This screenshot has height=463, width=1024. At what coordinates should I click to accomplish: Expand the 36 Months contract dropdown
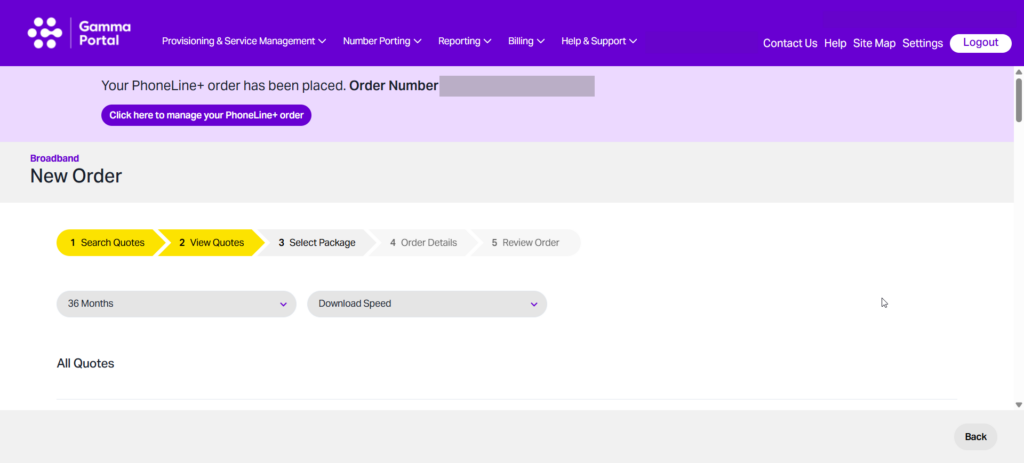(x=176, y=304)
